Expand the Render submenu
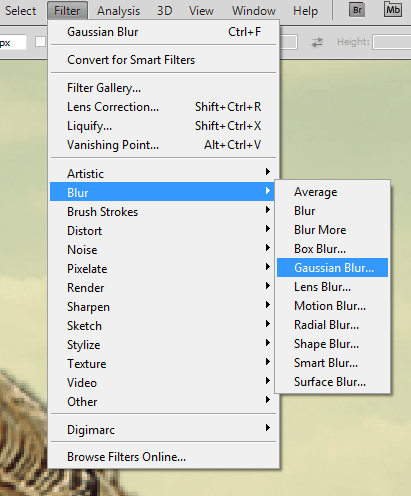The width and height of the screenshot is (411, 496). click(x=163, y=288)
